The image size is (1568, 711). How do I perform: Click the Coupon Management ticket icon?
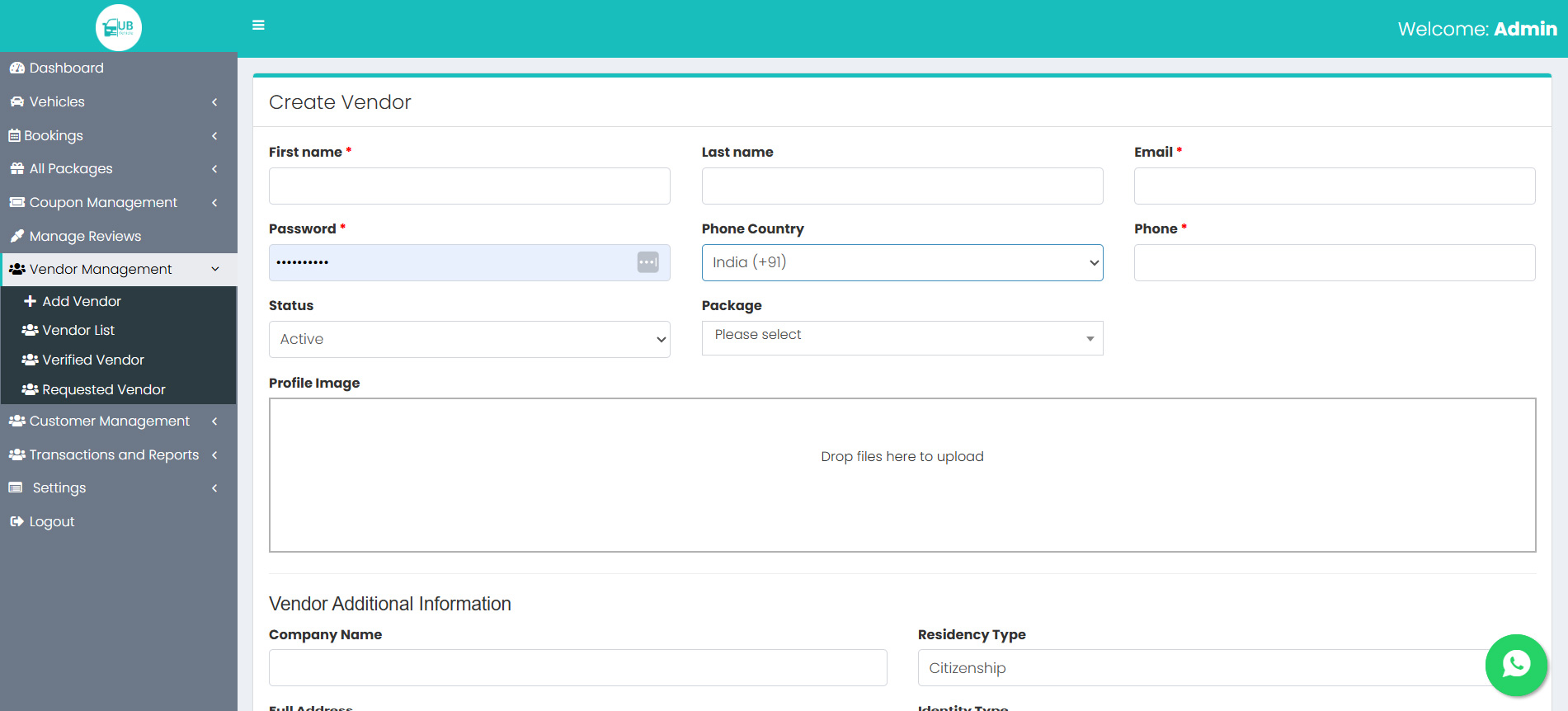17,202
